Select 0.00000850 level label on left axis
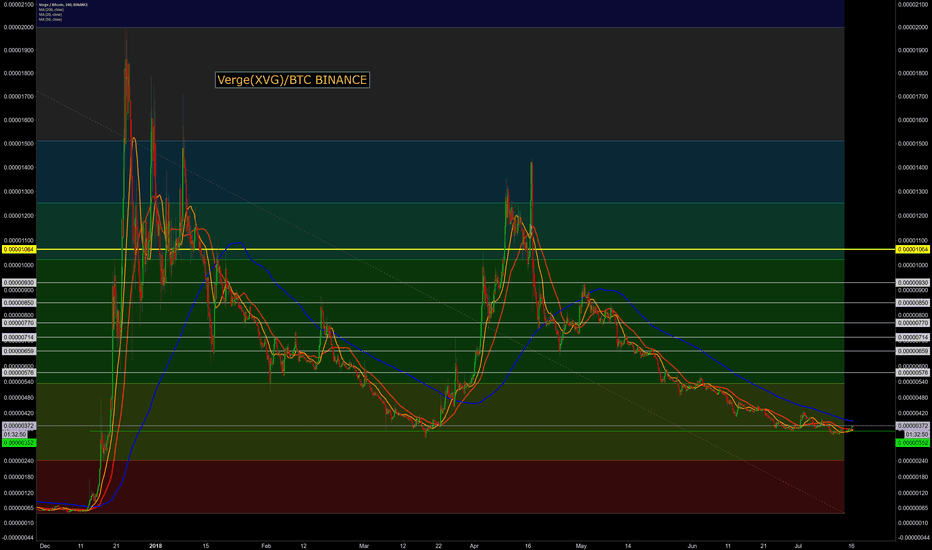The height and width of the screenshot is (550, 932). (19, 303)
